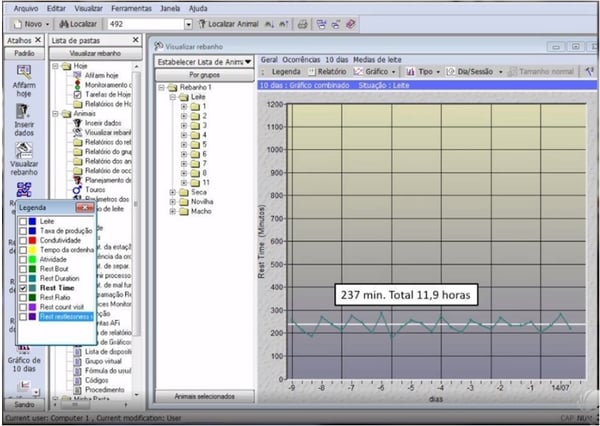Enable the Leite checkbox in the legend
The height and width of the screenshot is (426, 600).
(23, 221)
